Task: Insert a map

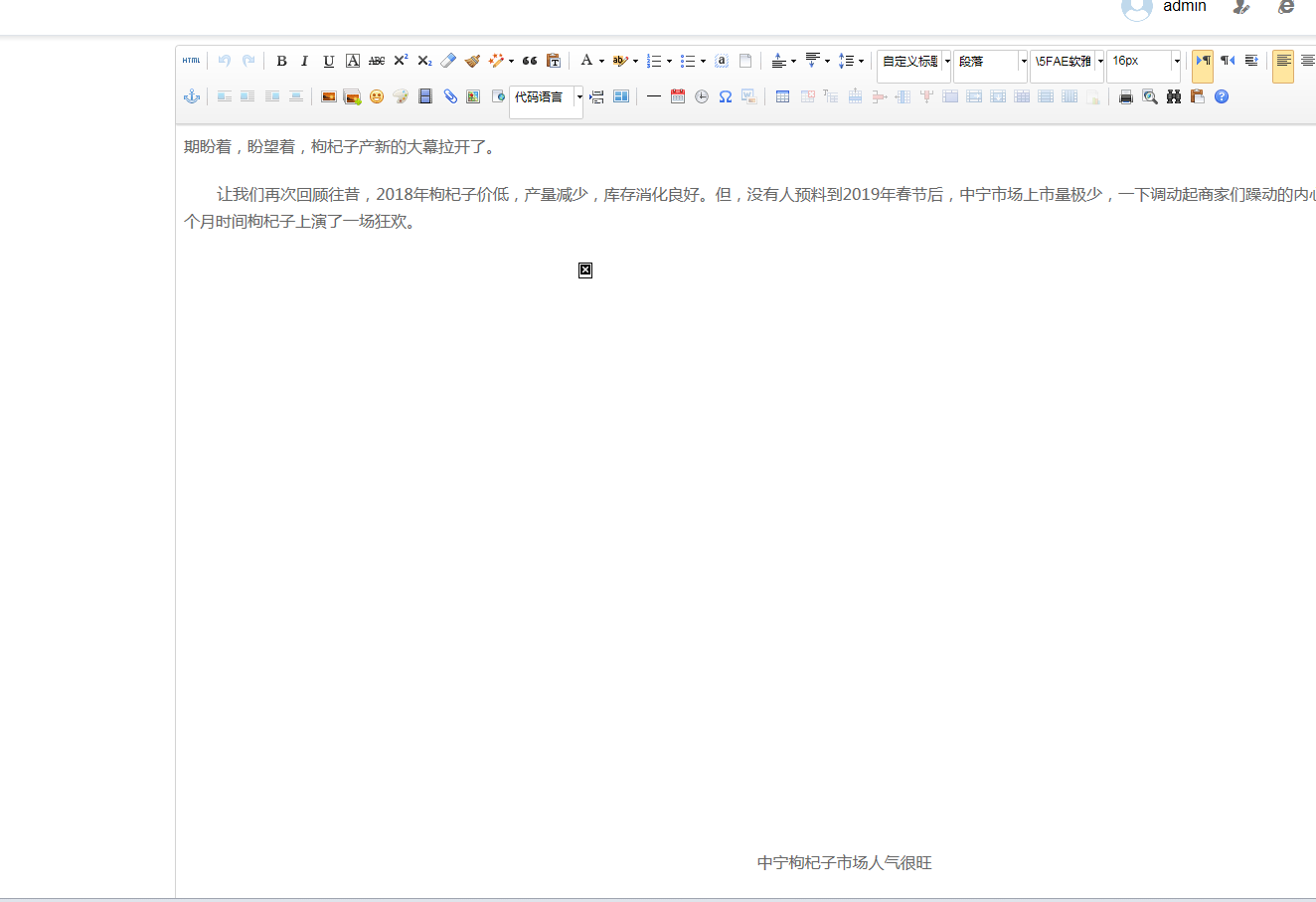Action: pos(473,96)
